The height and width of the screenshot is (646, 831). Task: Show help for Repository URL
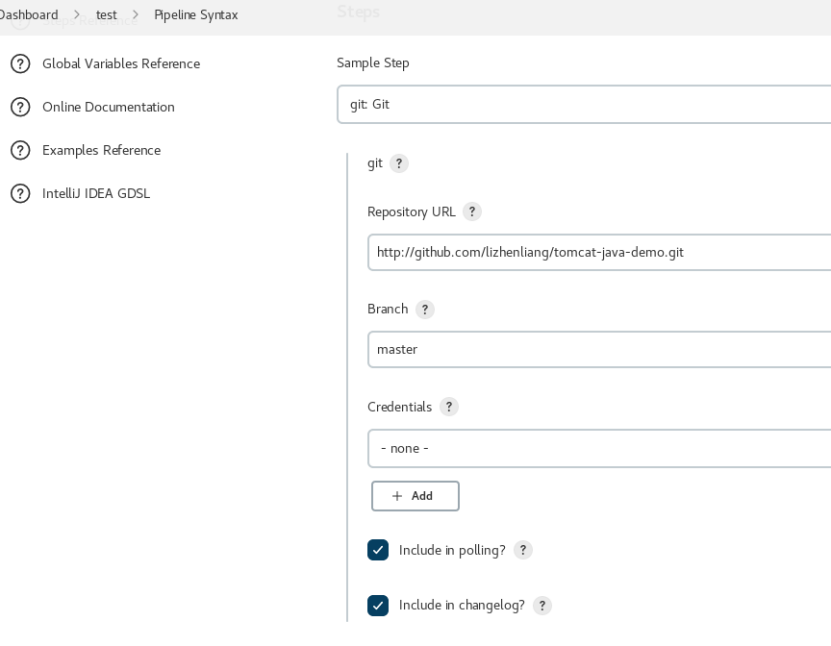coord(472,212)
